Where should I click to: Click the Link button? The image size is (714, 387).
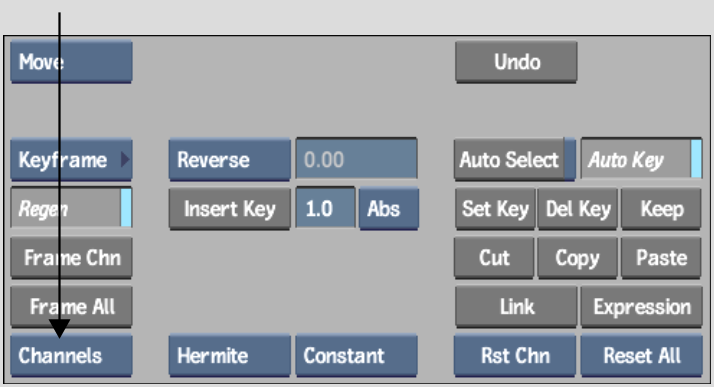tap(516, 306)
